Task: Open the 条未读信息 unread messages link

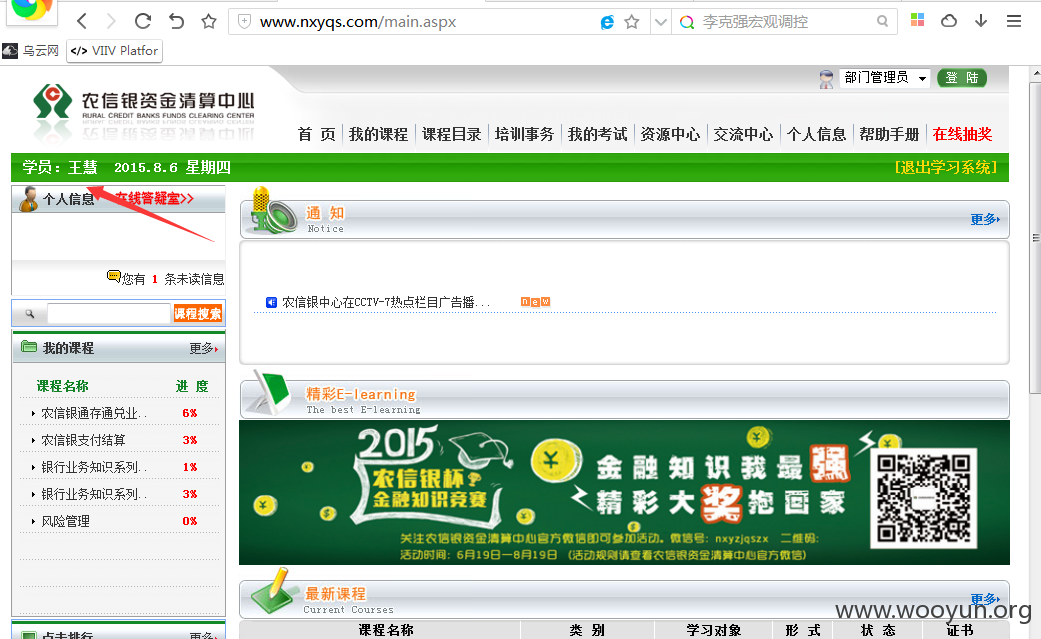Action: (194, 279)
